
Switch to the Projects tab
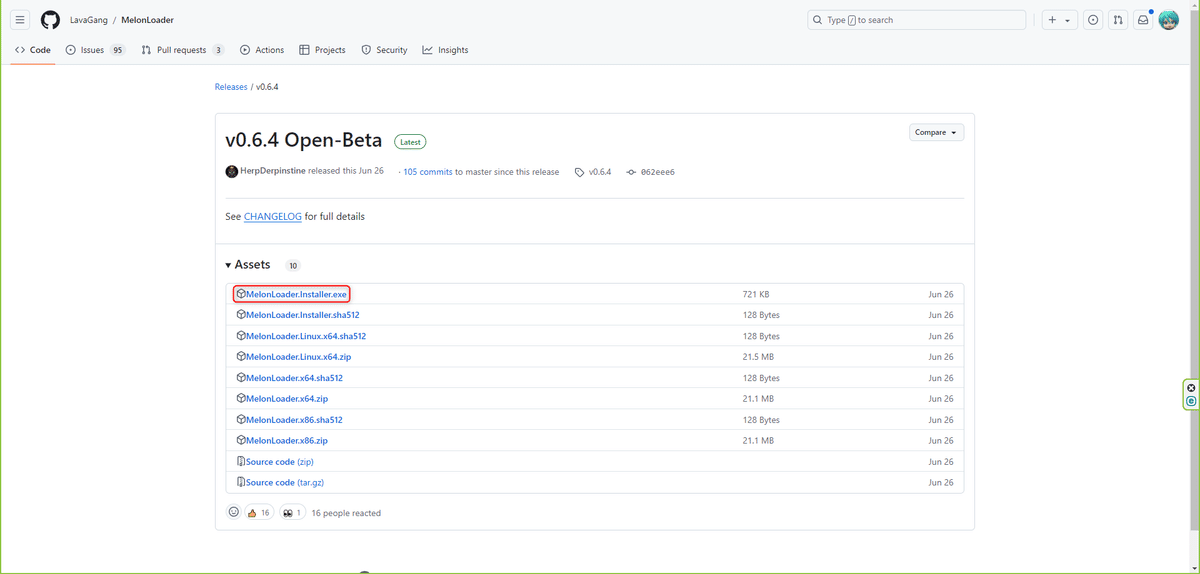click(x=322, y=50)
